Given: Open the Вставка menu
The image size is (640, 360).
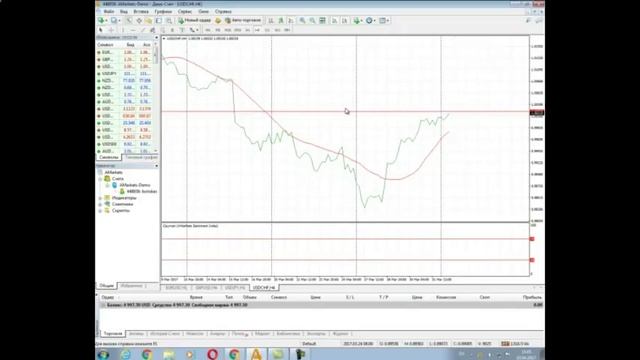Looking at the screenshot, I should click(141, 11).
